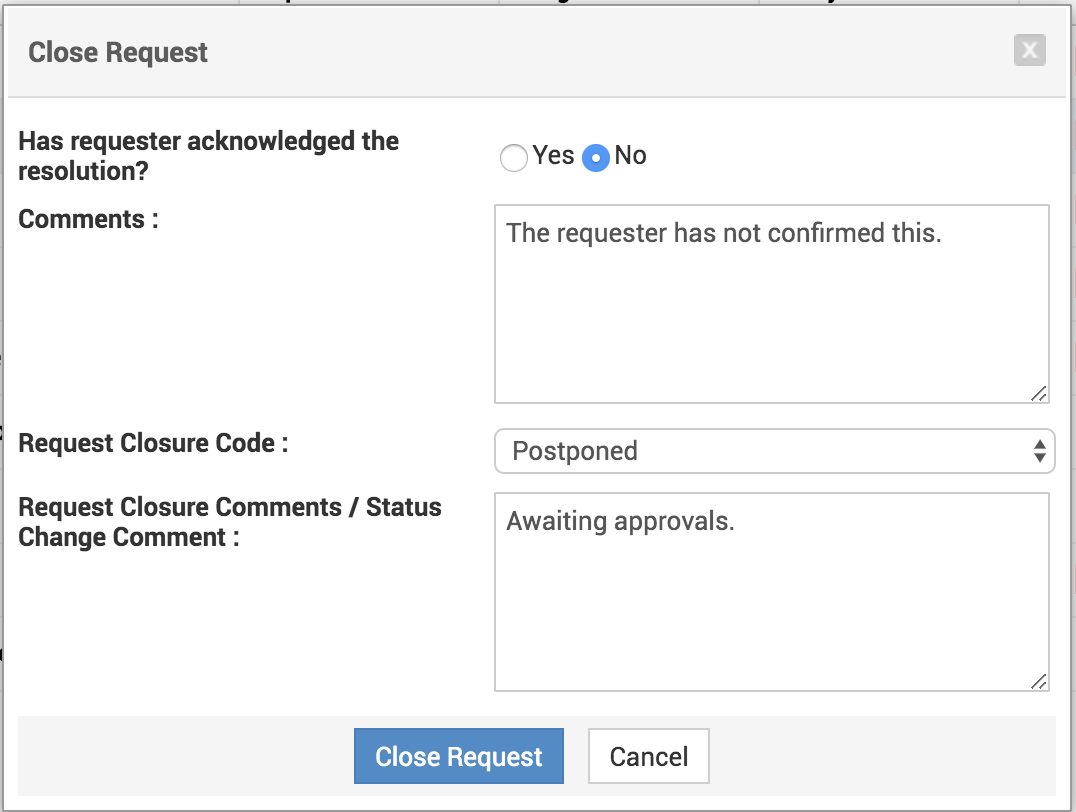Focus the Request Closure Comments text area
This screenshot has height=812, width=1076.
pyautogui.click(x=771, y=610)
